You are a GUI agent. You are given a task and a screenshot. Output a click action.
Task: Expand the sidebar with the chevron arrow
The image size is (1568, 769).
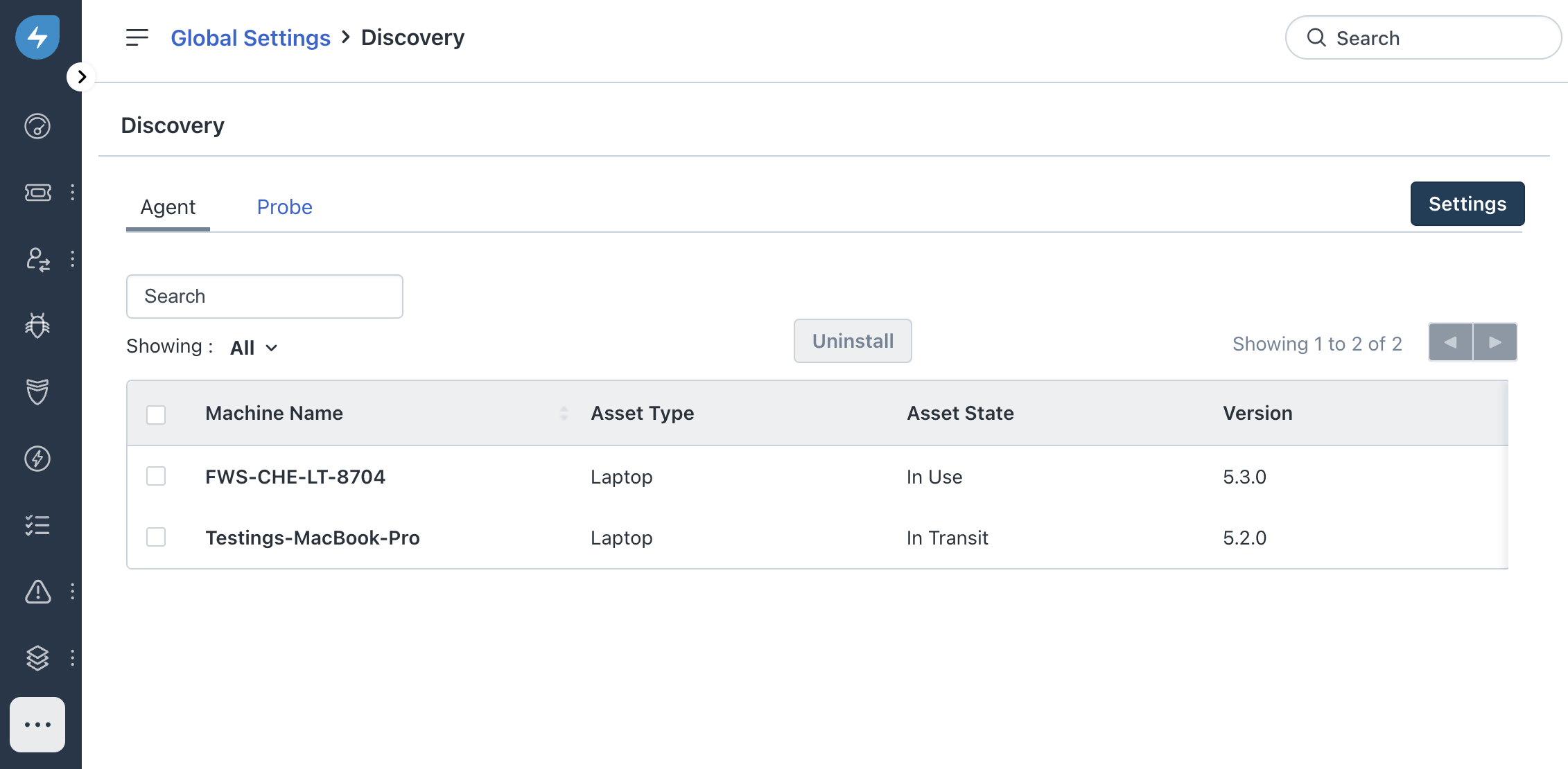click(82, 77)
